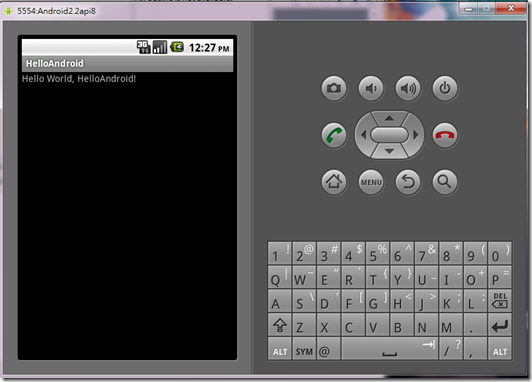Click the W key

click(304, 277)
